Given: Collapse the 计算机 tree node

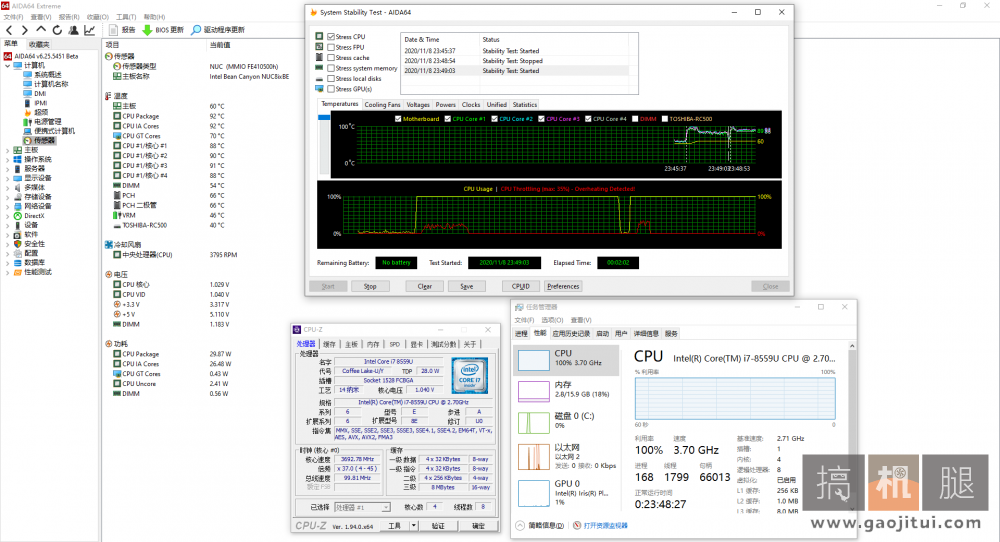Looking at the screenshot, I should pyautogui.click(x=8, y=66).
